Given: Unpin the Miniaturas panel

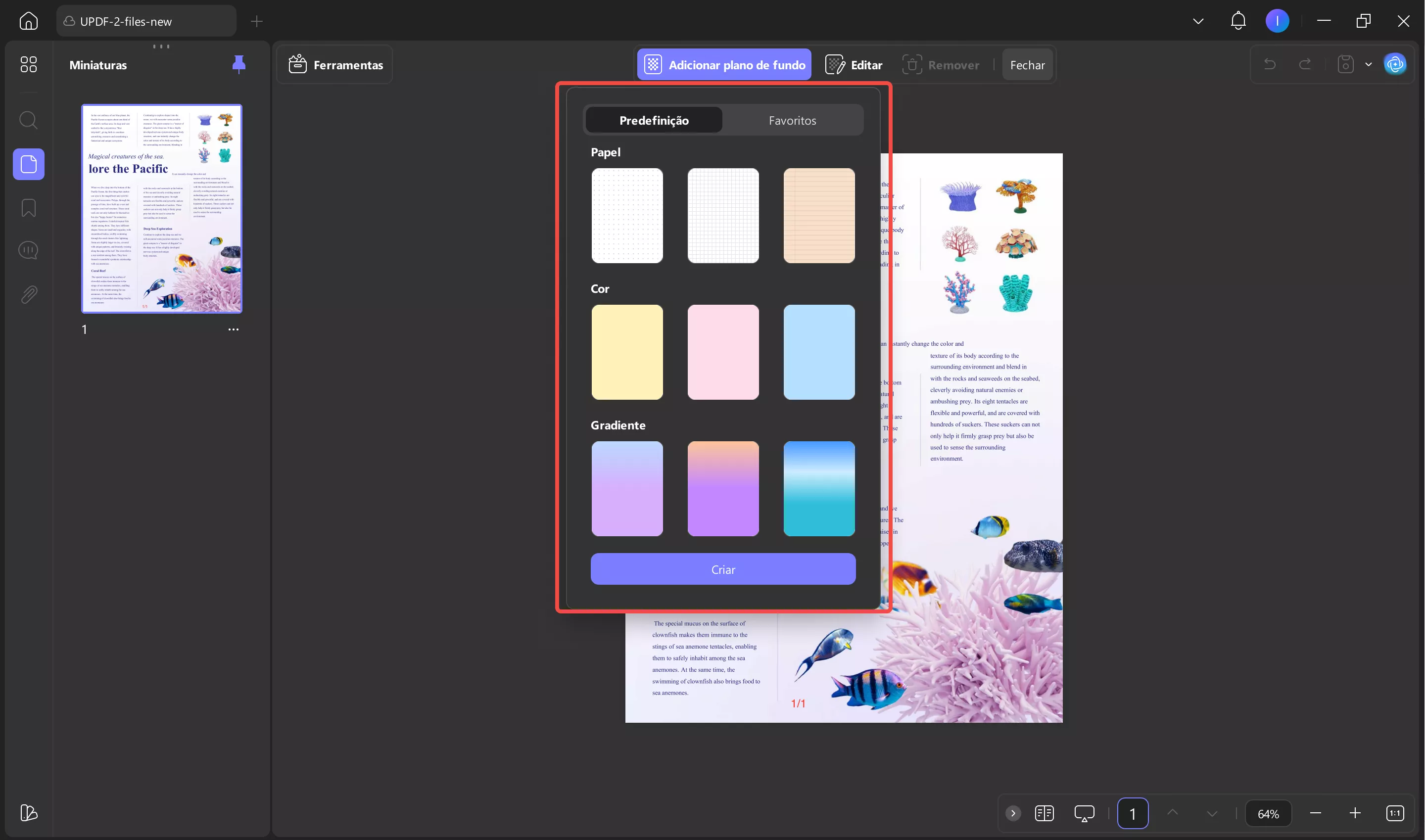Looking at the screenshot, I should pos(238,64).
